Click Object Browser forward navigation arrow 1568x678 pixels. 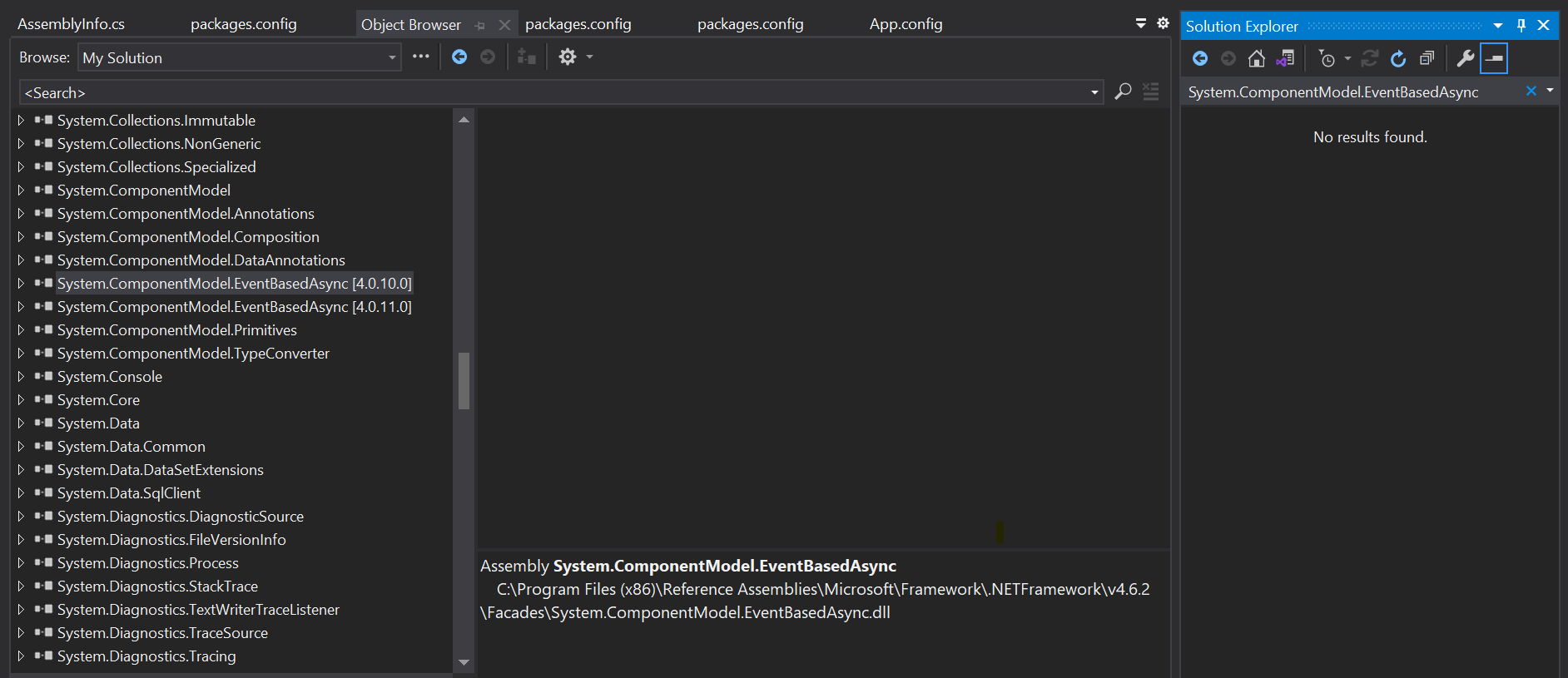[488, 57]
